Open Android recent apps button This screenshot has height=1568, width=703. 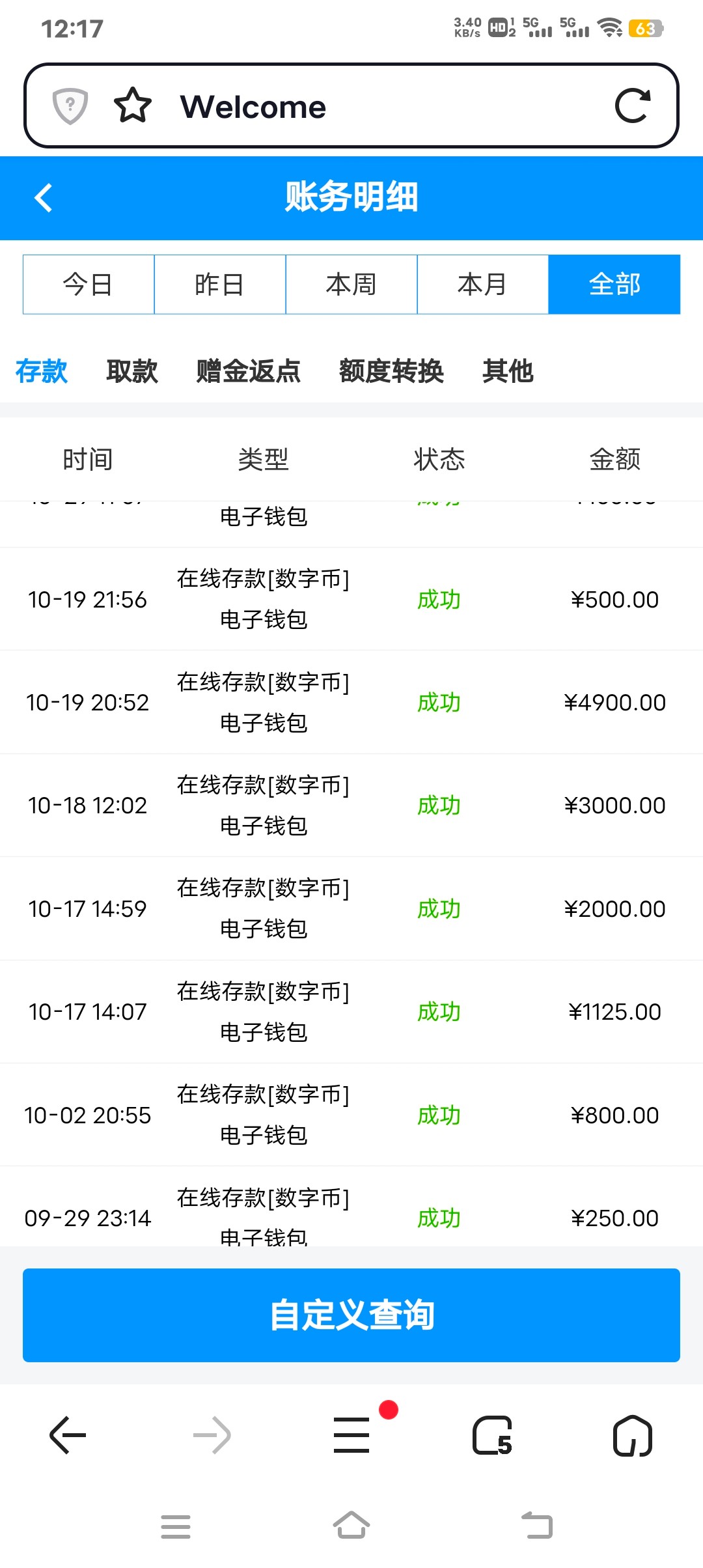point(176,1526)
